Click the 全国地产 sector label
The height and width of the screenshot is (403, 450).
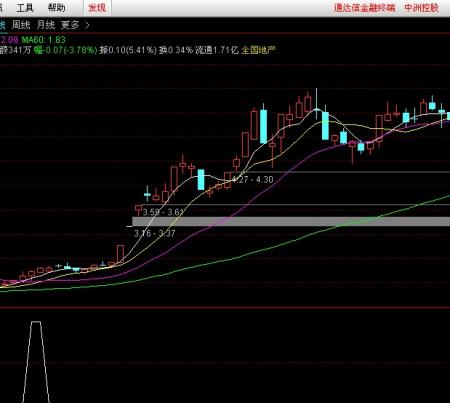tap(258, 50)
